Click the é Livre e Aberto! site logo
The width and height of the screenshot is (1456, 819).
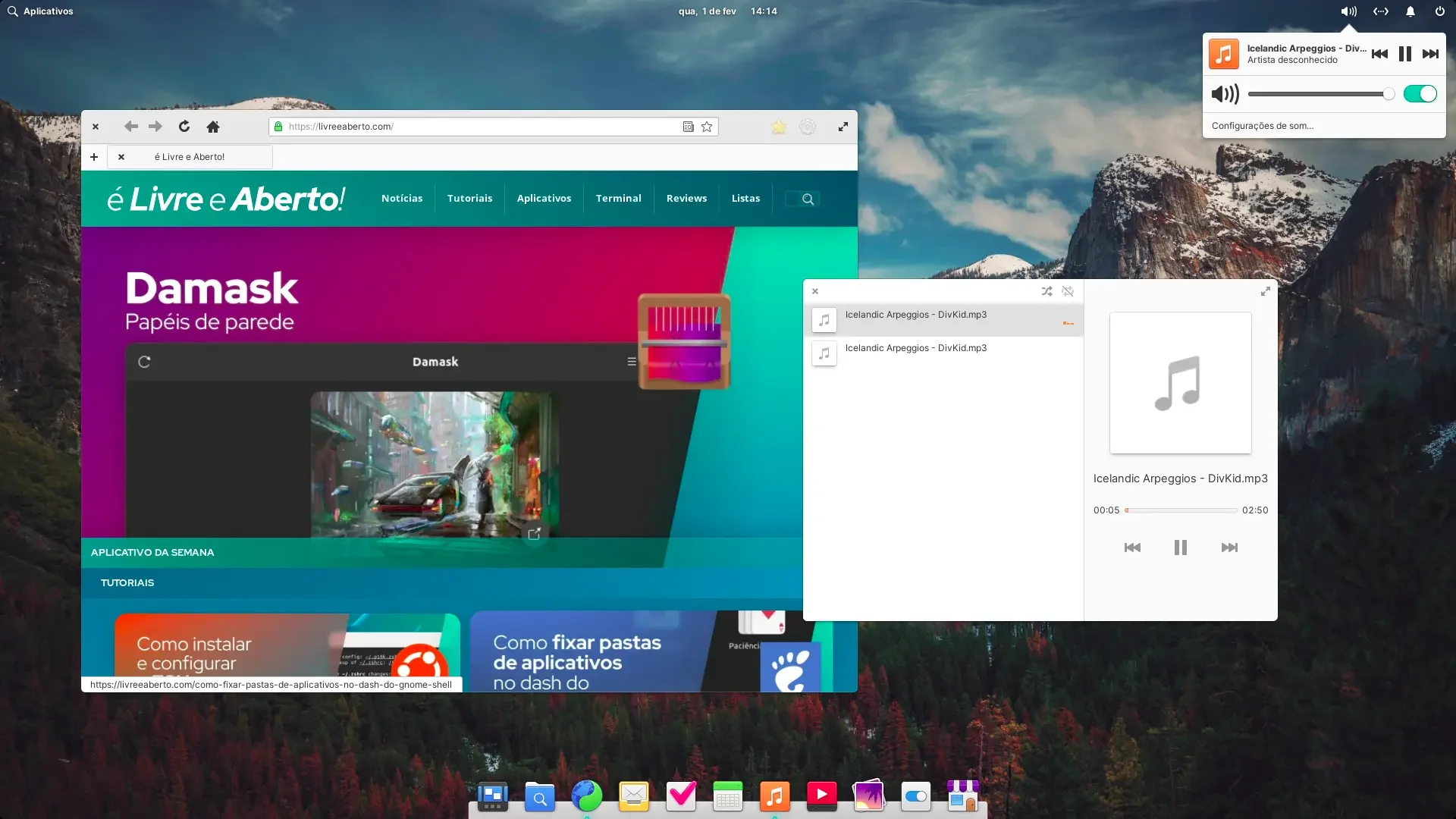click(226, 199)
